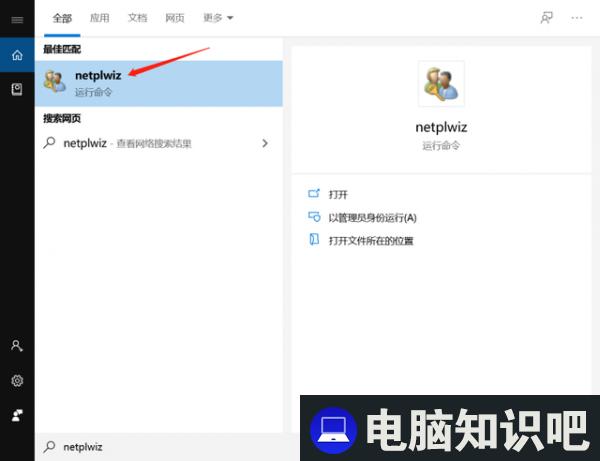Image resolution: width=600 pixels, height=461 pixels.
Task: Click the feedback person icon at sidebar bottom
Action: (17, 415)
